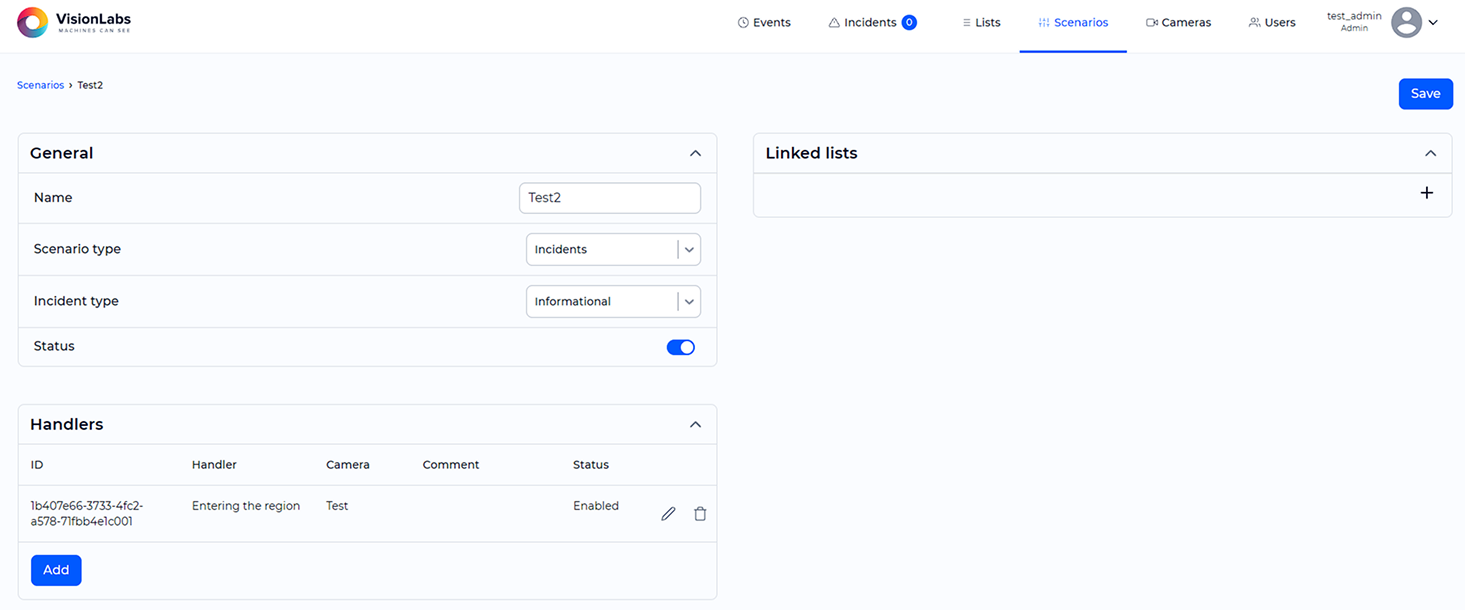
Task: Collapse the General section
Action: (x=695, y=154)
